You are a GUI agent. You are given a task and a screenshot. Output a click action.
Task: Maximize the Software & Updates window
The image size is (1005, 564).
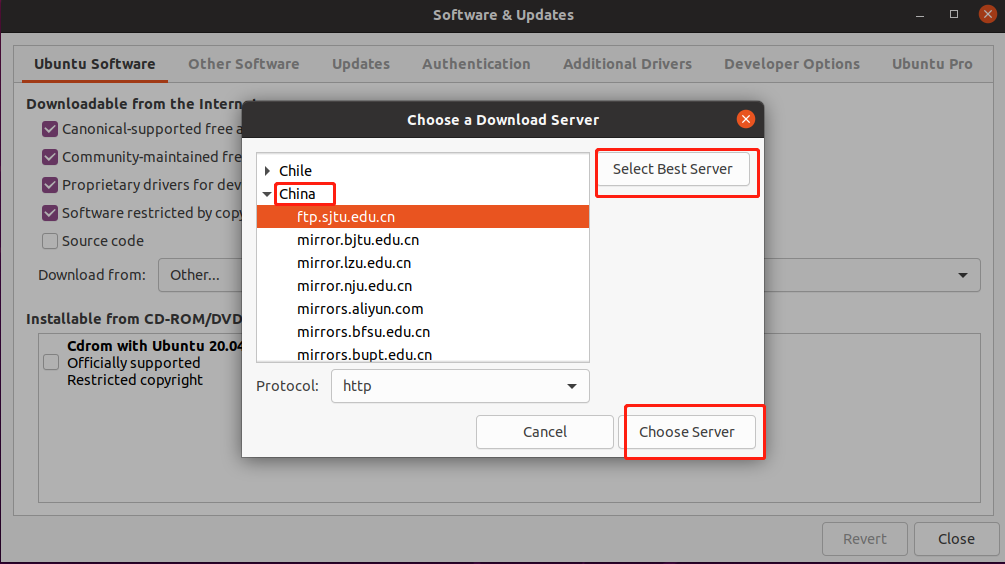click(954, 14)
